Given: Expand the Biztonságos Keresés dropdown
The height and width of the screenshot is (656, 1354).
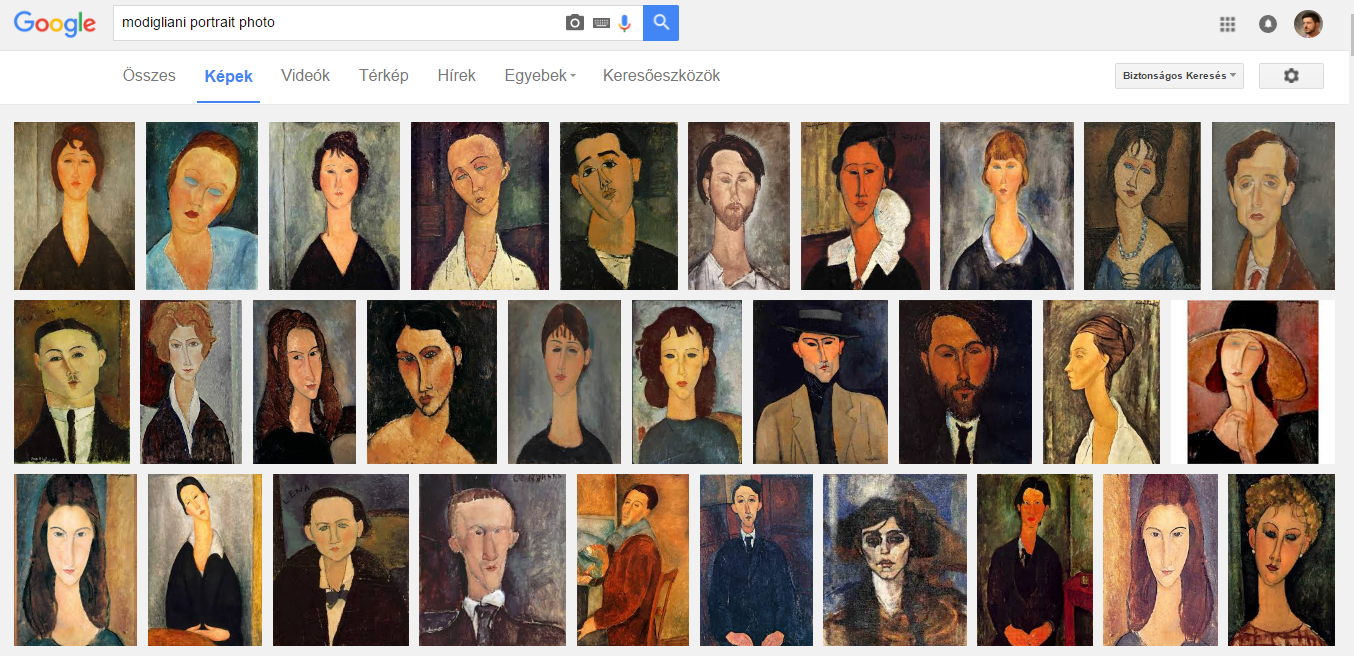Looking at the screenshot, I should tap(1179, 76).
